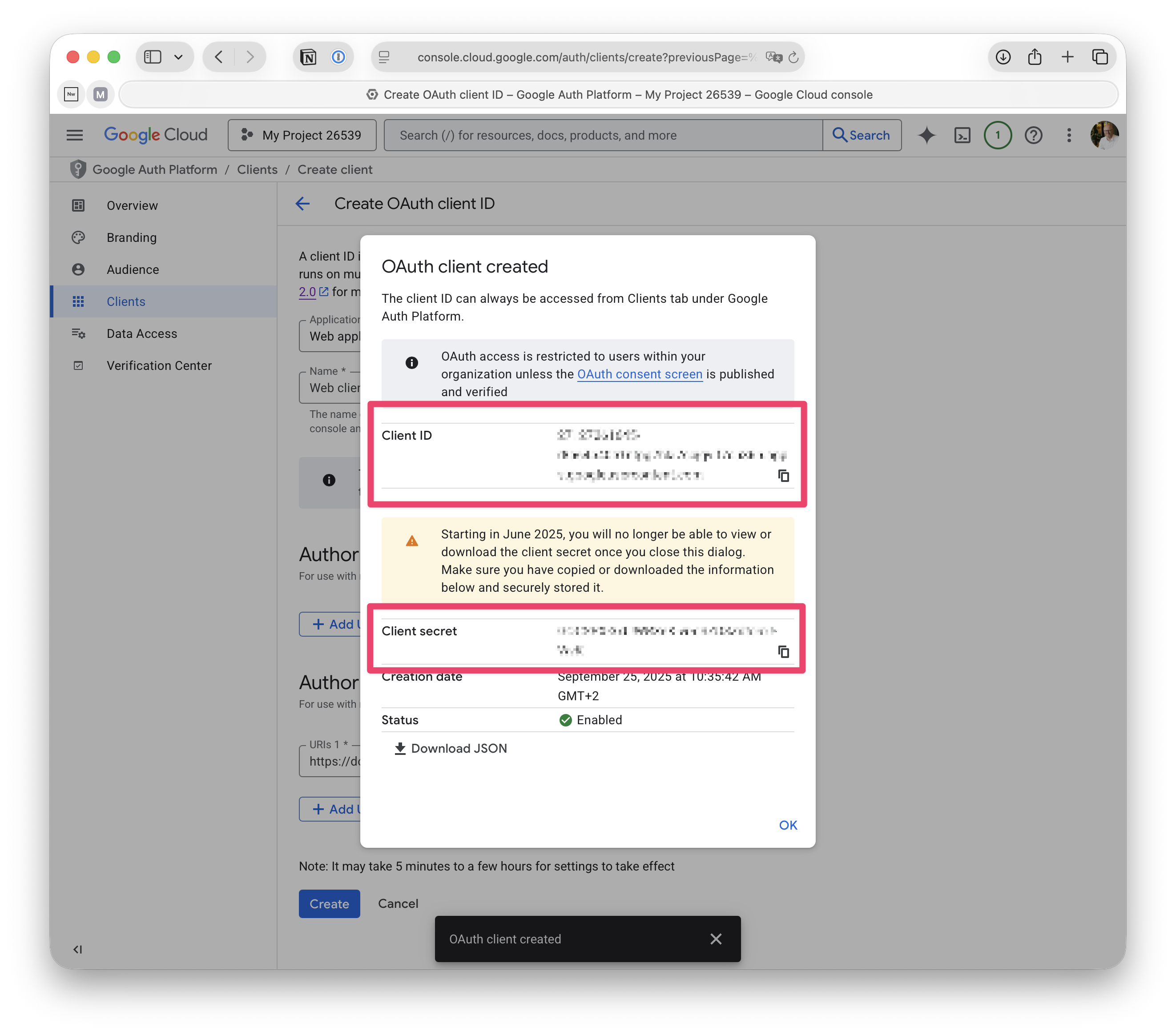Copy the Client ID to clipboard

(x=783, y=476)
